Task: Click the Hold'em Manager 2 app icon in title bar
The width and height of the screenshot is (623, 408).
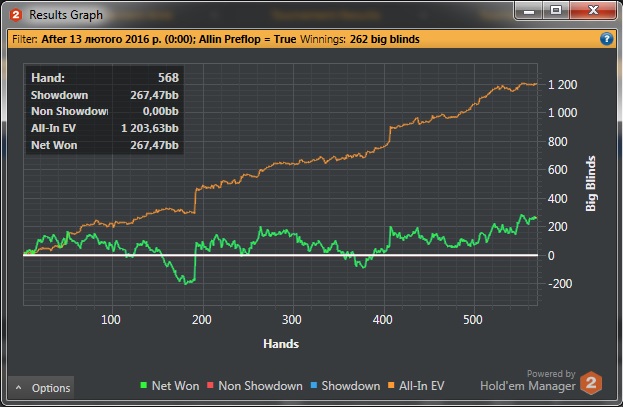Action: point(16,15)
